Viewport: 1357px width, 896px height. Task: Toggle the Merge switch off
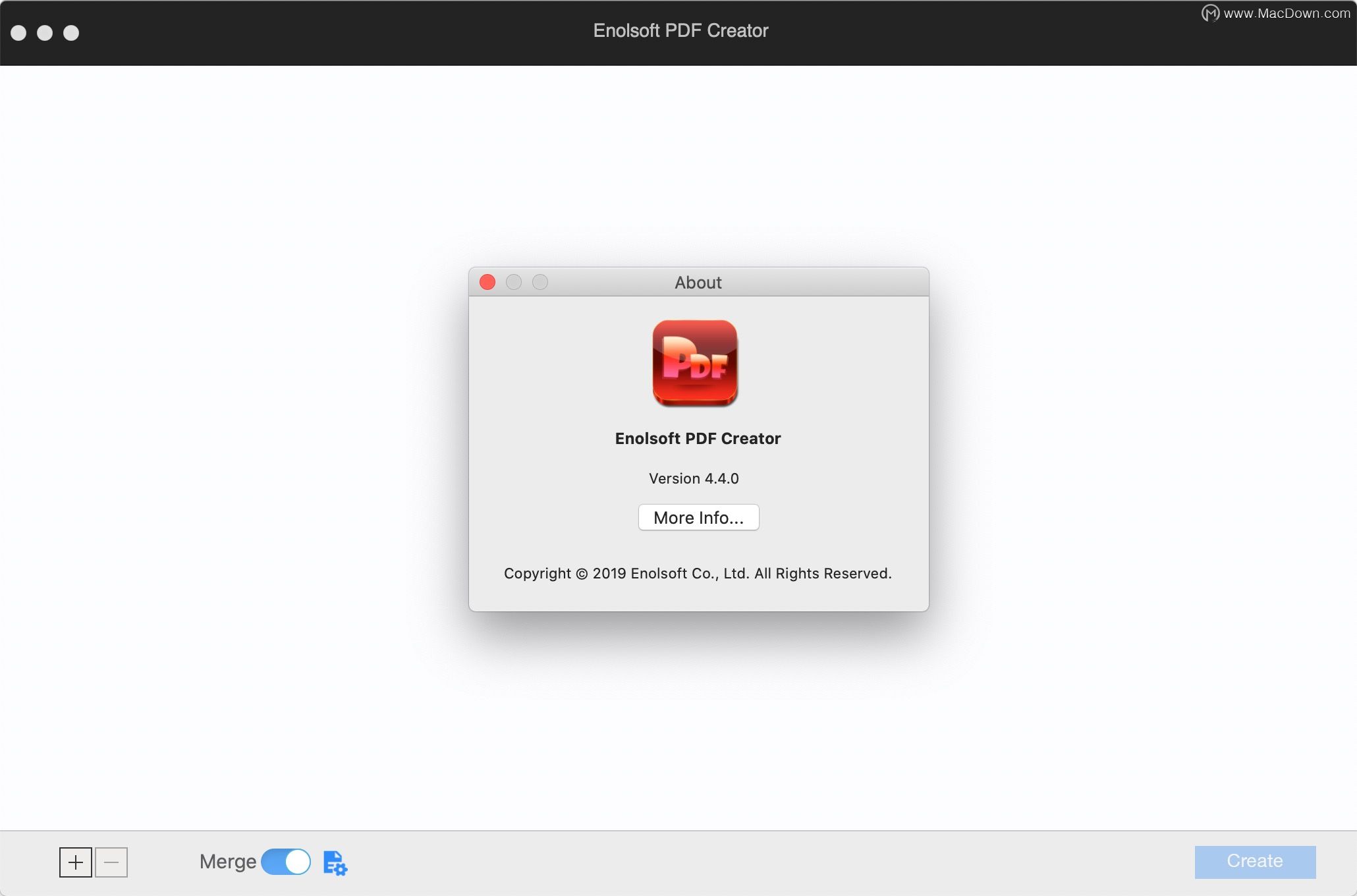(286, 862)
